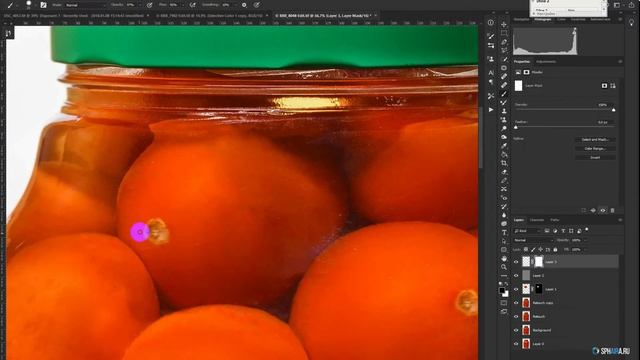
Task: Select the Dodge tool
Action: 504,129
